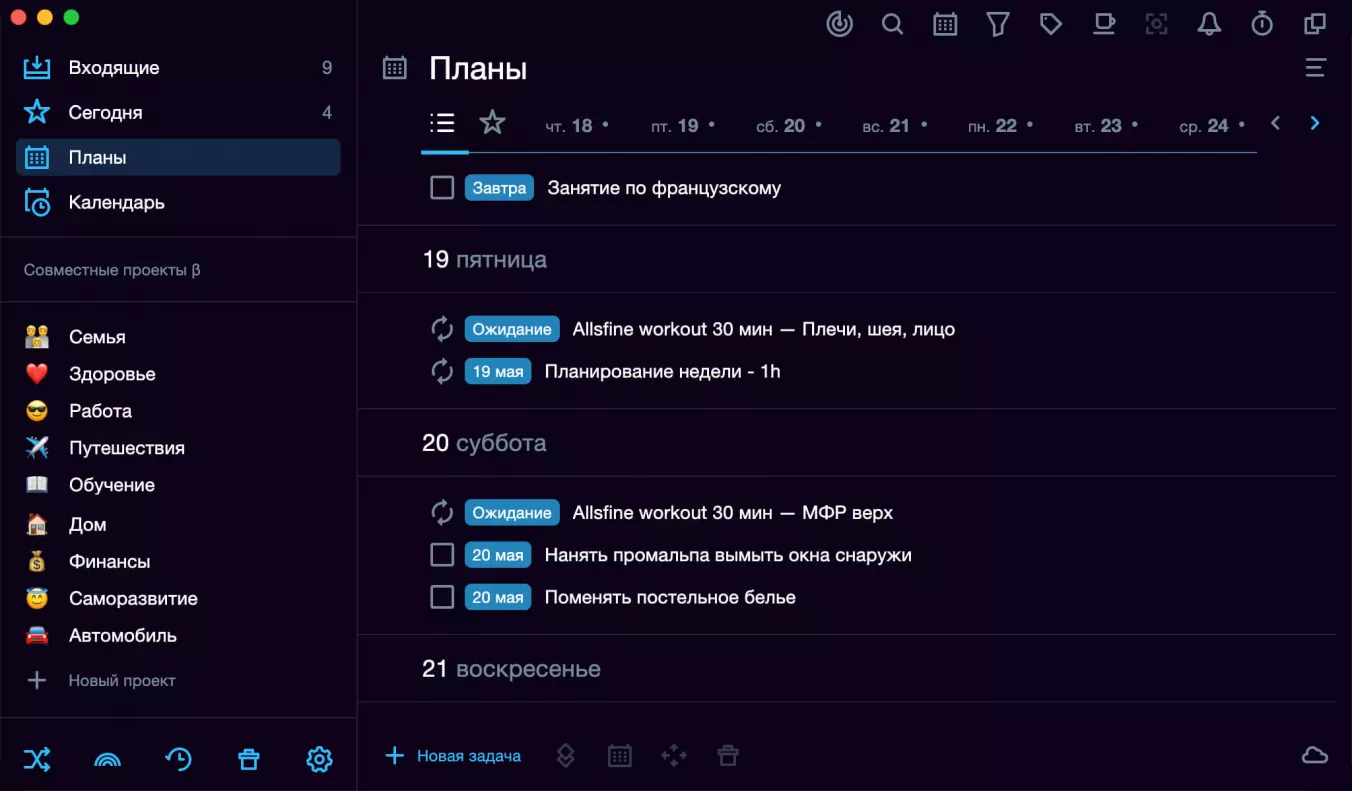Open the calendar grid icon in top toolbar
Viewport: 1352px width, 791px height.
(x=945, y=24)
